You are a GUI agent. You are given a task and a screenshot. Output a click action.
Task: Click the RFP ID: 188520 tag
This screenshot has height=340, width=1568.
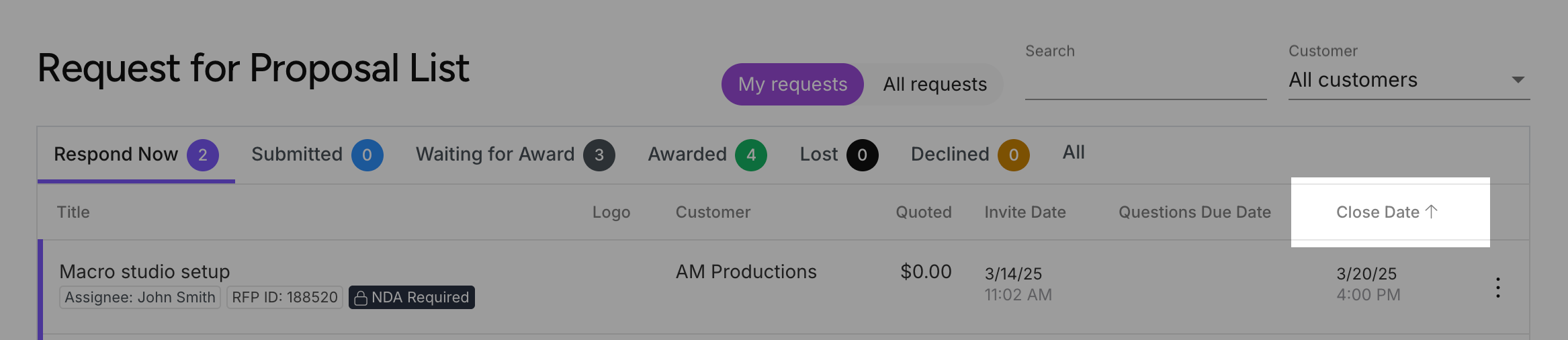(285, 298)
